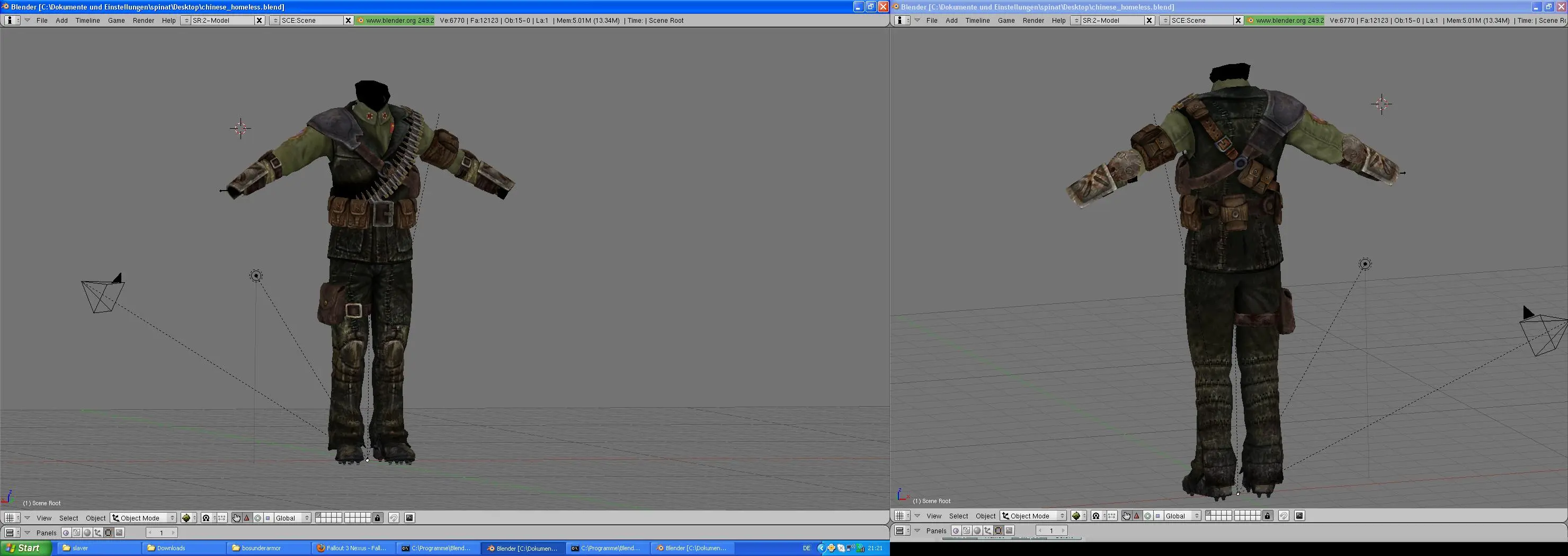
Task: Open Select menu in left 3D viewport header
Action: pyautogui.click(x=69, y=518)
